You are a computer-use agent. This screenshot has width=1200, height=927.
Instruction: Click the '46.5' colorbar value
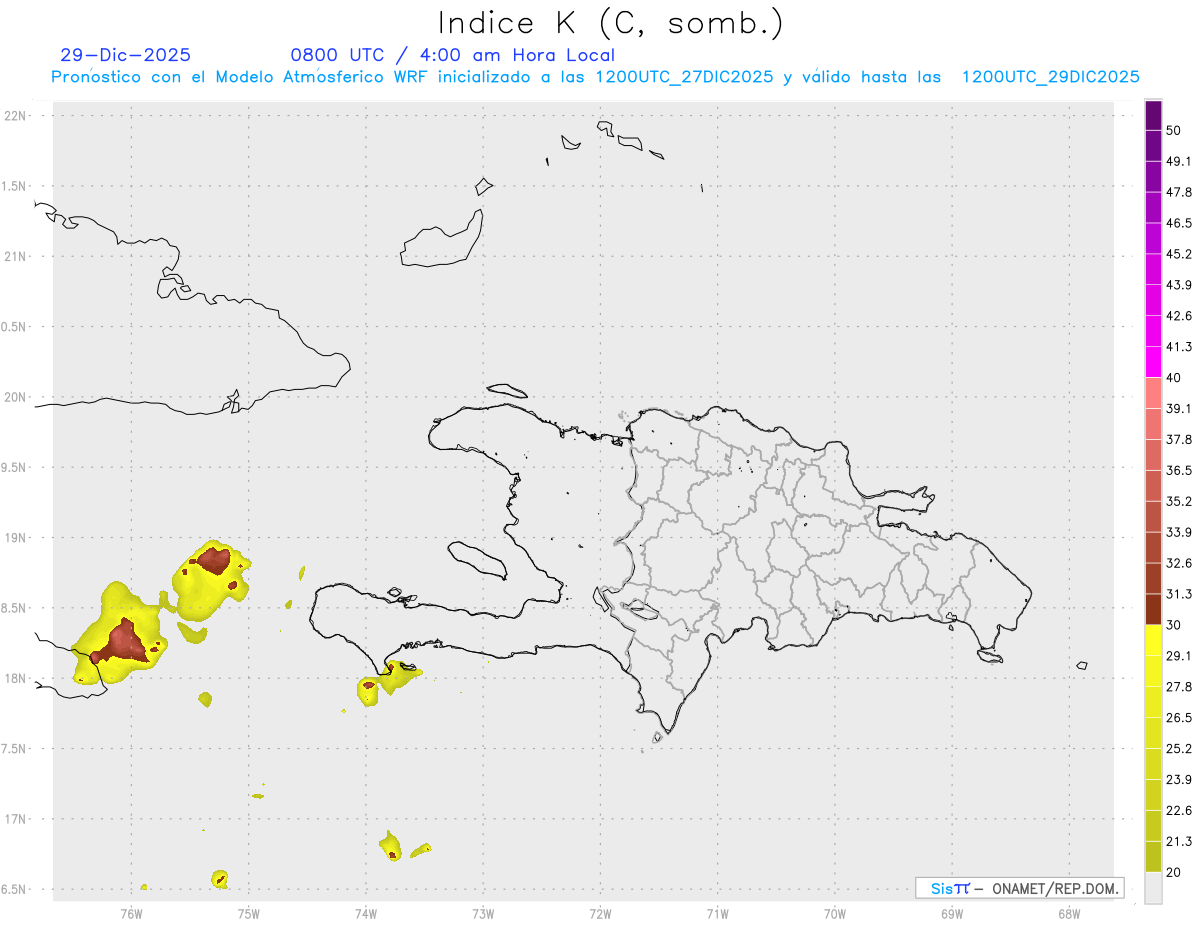1180,223
